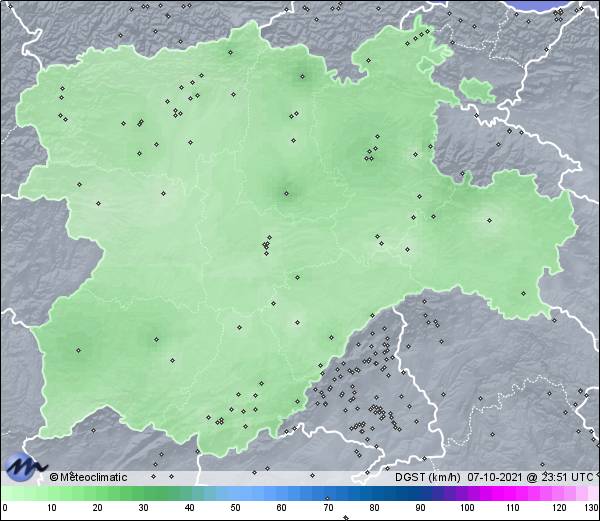
Task: Pick the light green legend color above 10
Action: (x=52, y=493)
